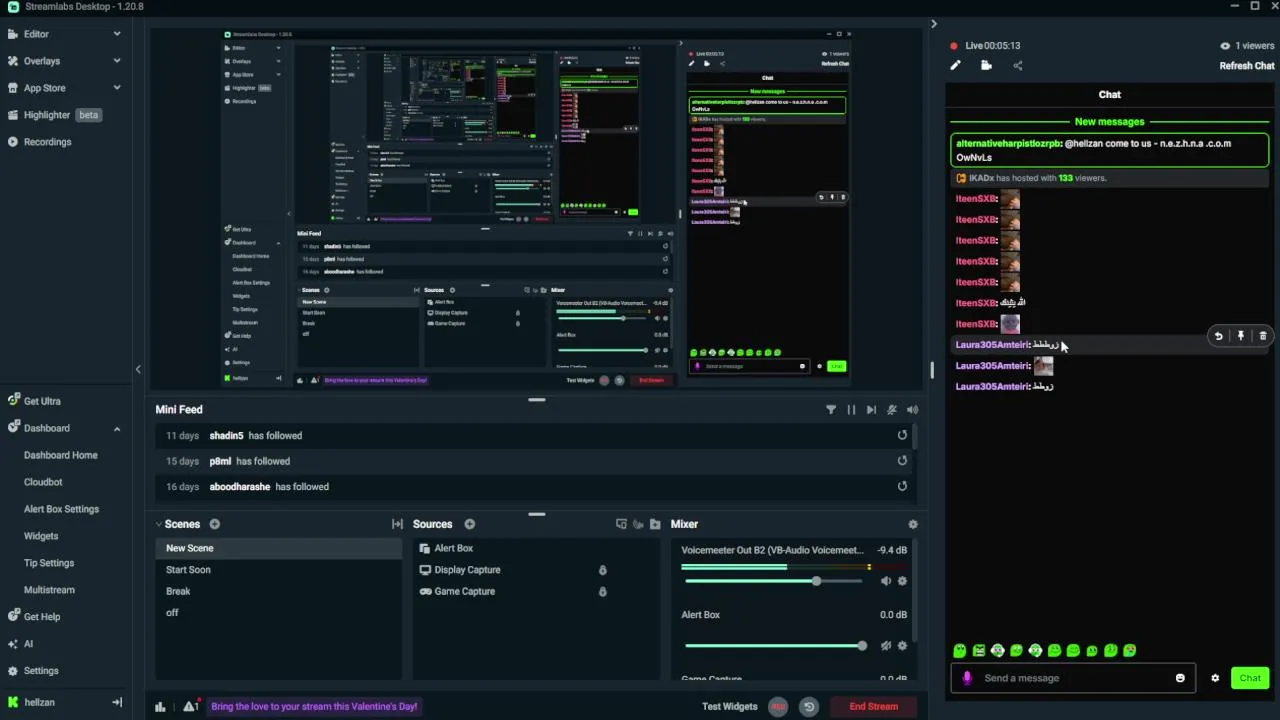1280x720 pixels.
Task: Open the Editor menu in sidebar
Action: coord(36,34)
